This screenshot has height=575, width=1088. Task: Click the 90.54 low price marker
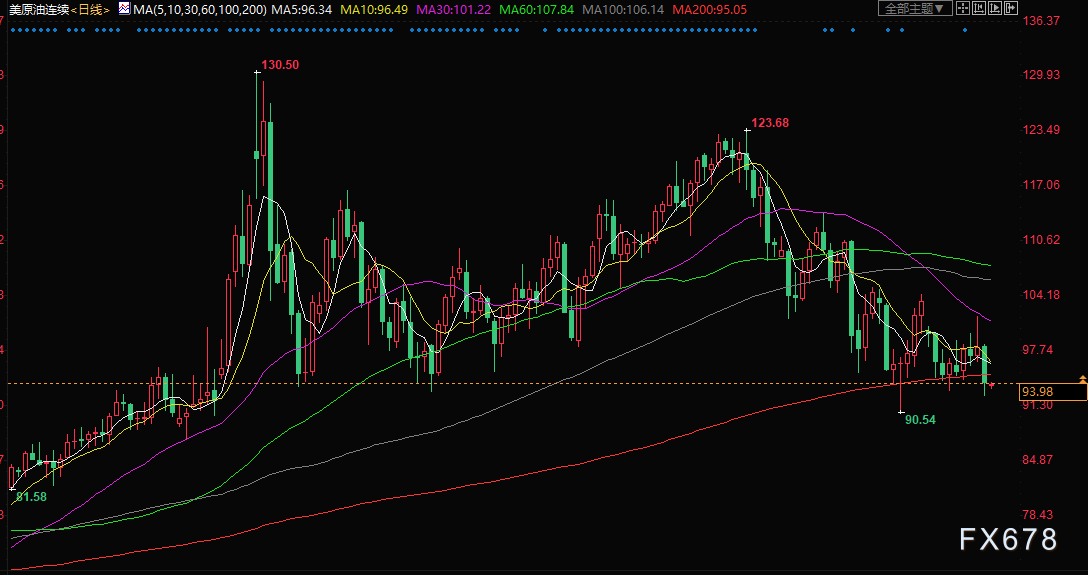921,420
